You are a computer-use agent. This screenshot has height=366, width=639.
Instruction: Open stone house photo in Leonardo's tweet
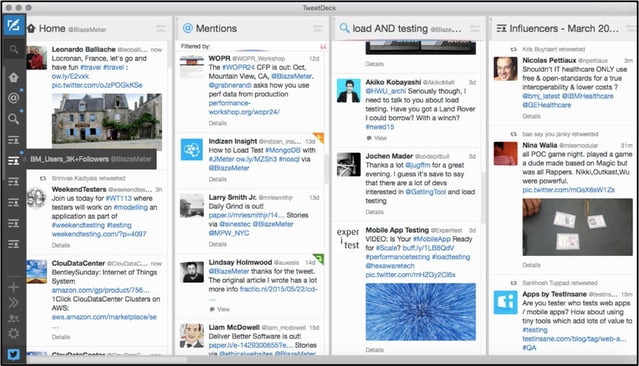pyautogui.click(x=107, y=121)
